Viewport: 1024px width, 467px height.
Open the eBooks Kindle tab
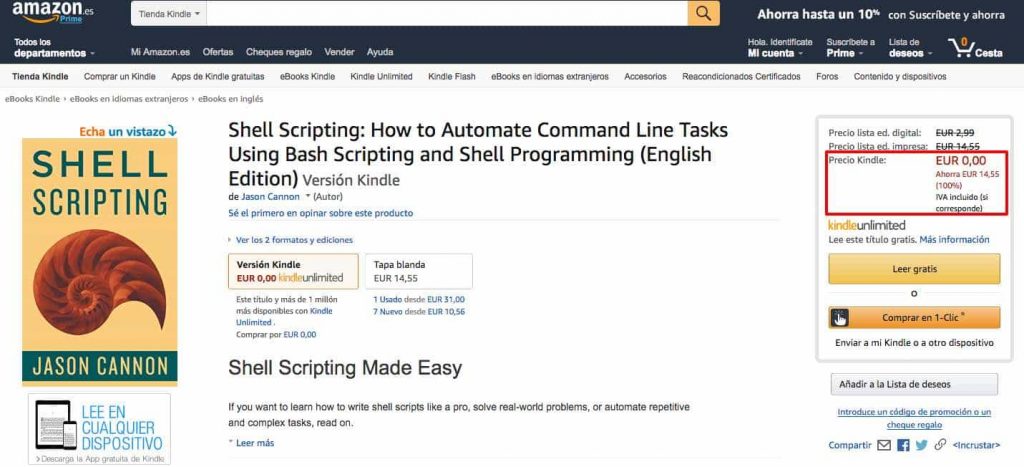[x=307, y=76]
